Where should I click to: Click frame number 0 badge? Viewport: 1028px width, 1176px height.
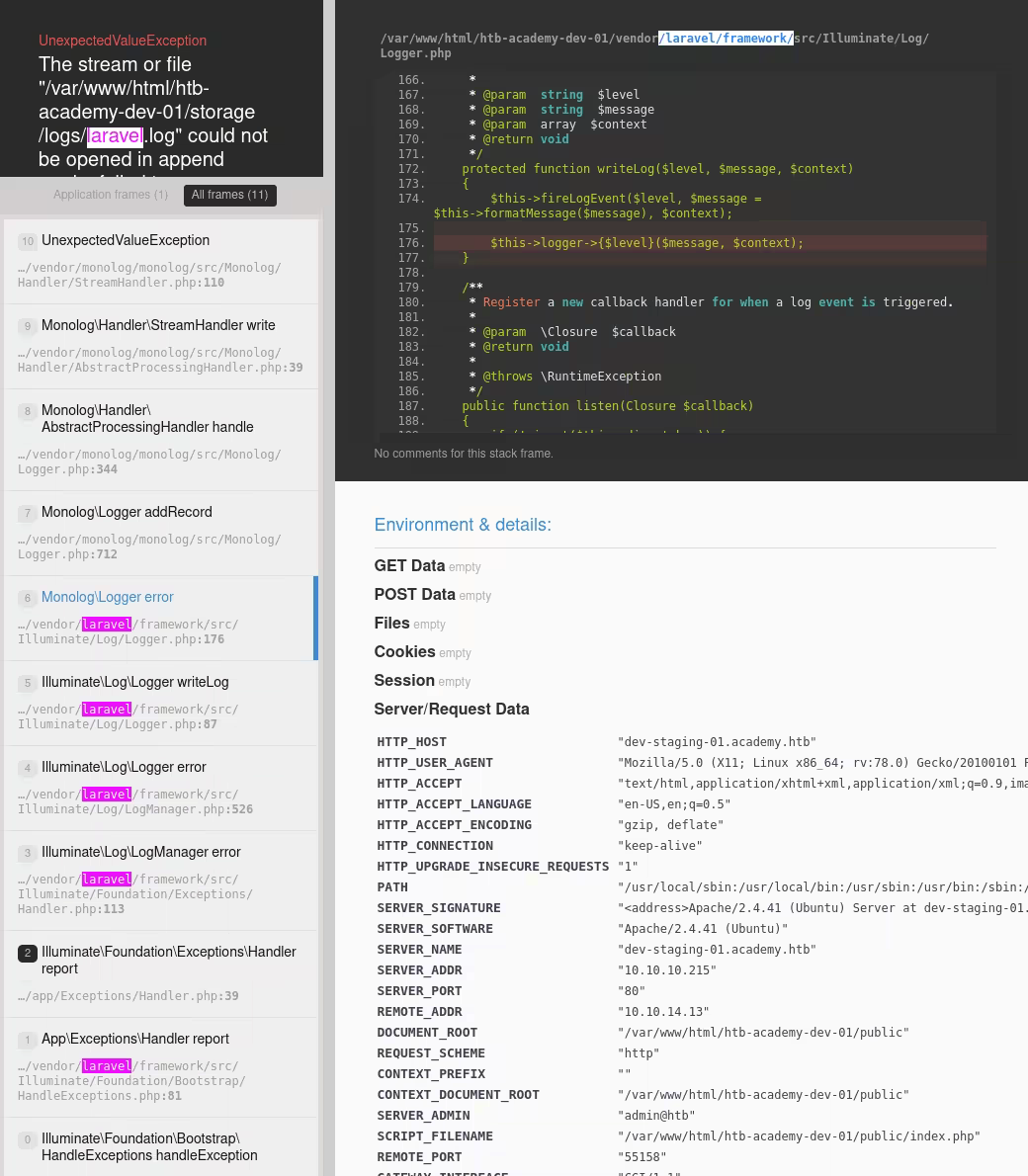(x=28, y=1140)
